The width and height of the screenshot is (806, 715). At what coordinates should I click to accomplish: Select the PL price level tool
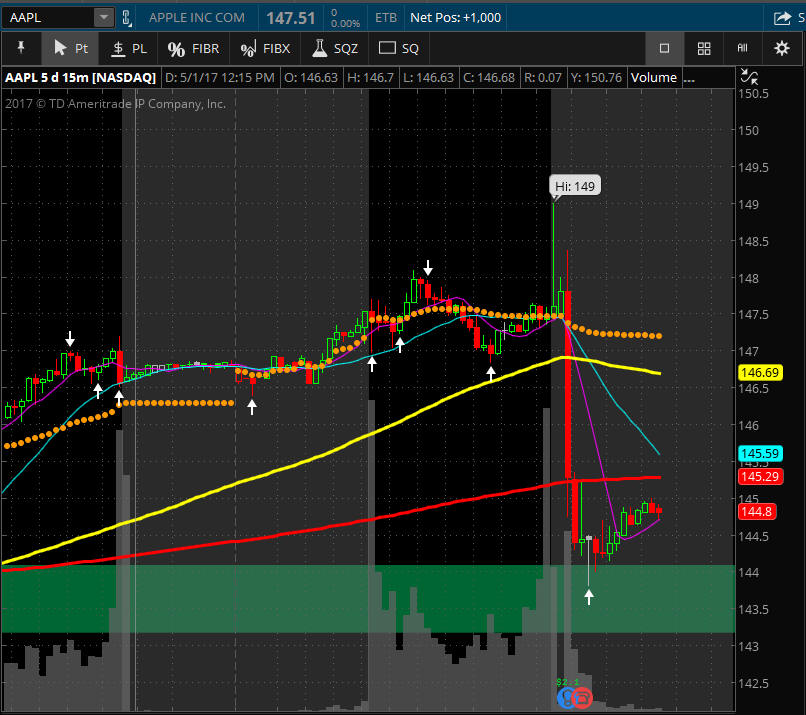(x=129, y=48)
